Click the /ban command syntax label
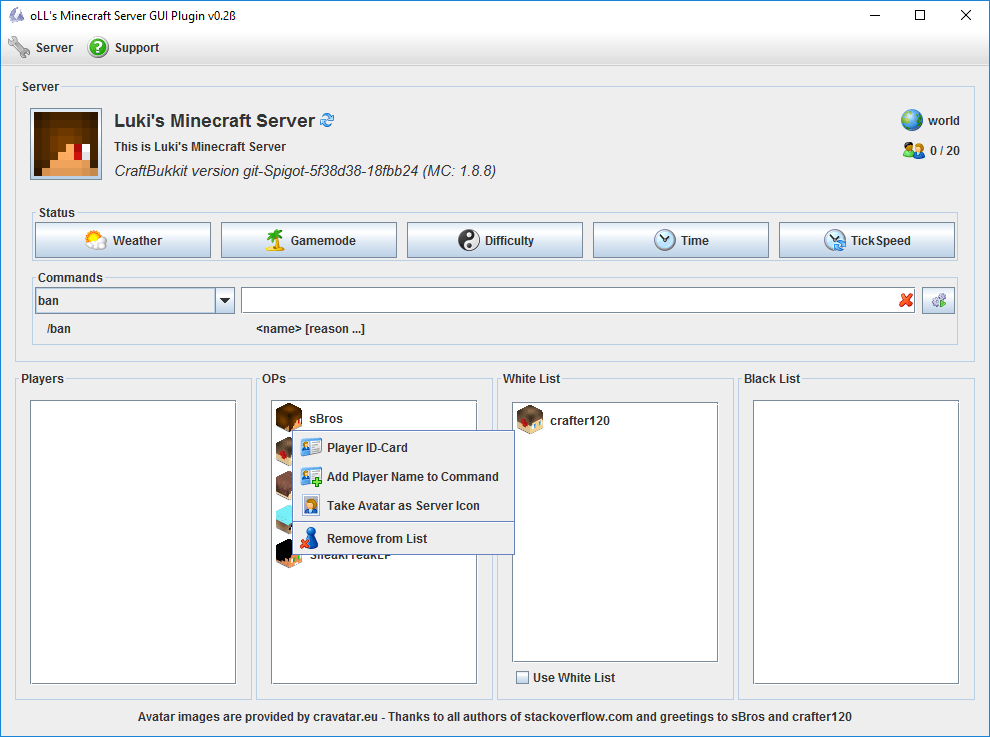Viewport: 990px width, 737px height. (59, 328)
